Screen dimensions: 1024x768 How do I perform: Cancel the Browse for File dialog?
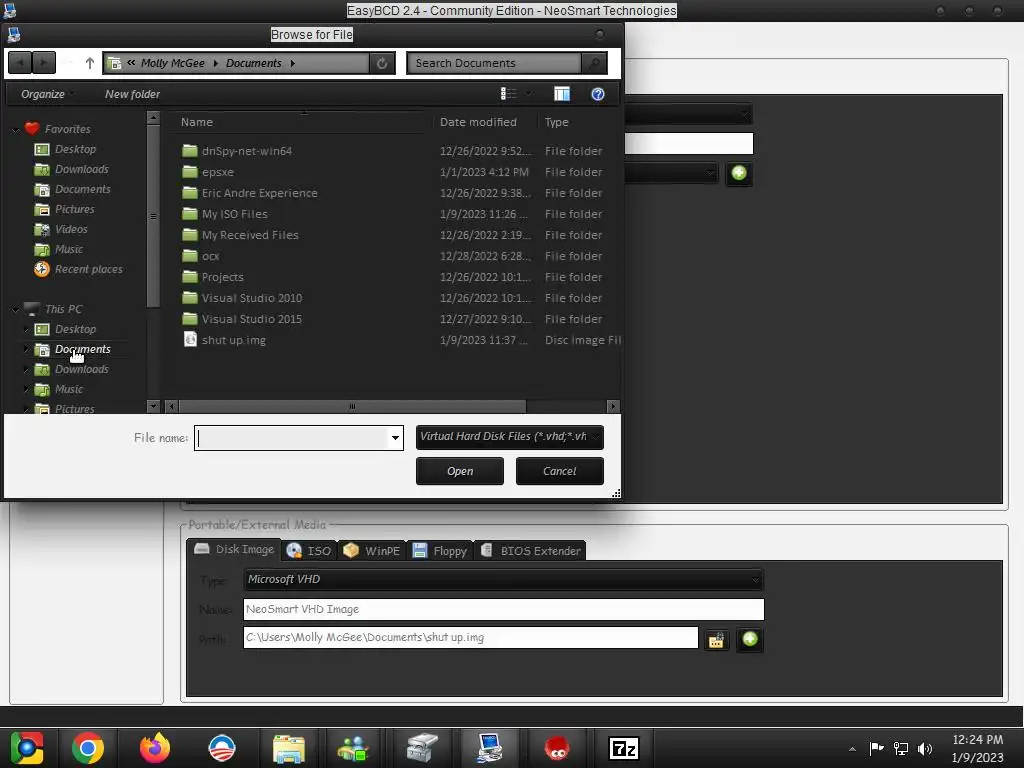560,471
